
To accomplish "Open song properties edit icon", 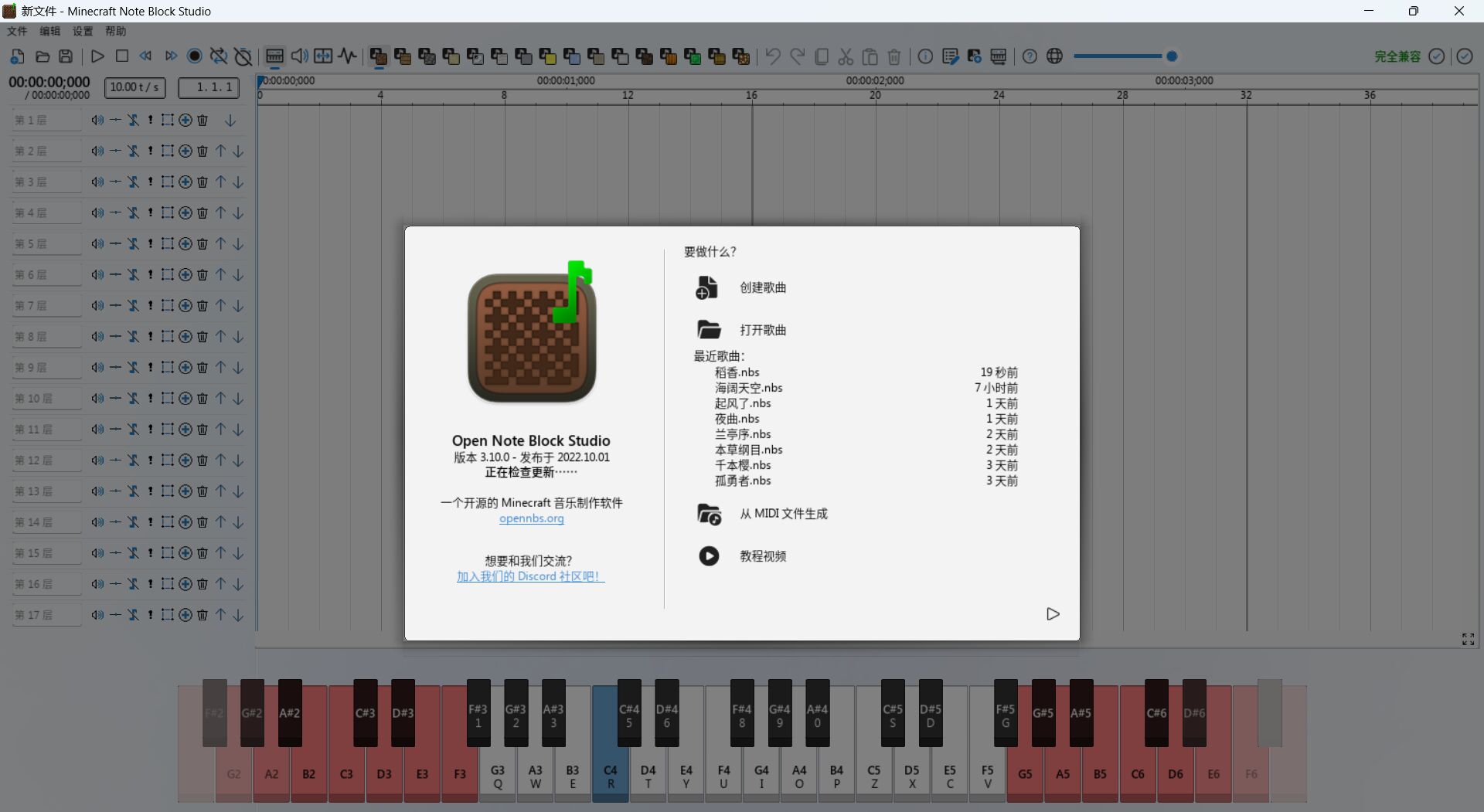I will [950, 56].
